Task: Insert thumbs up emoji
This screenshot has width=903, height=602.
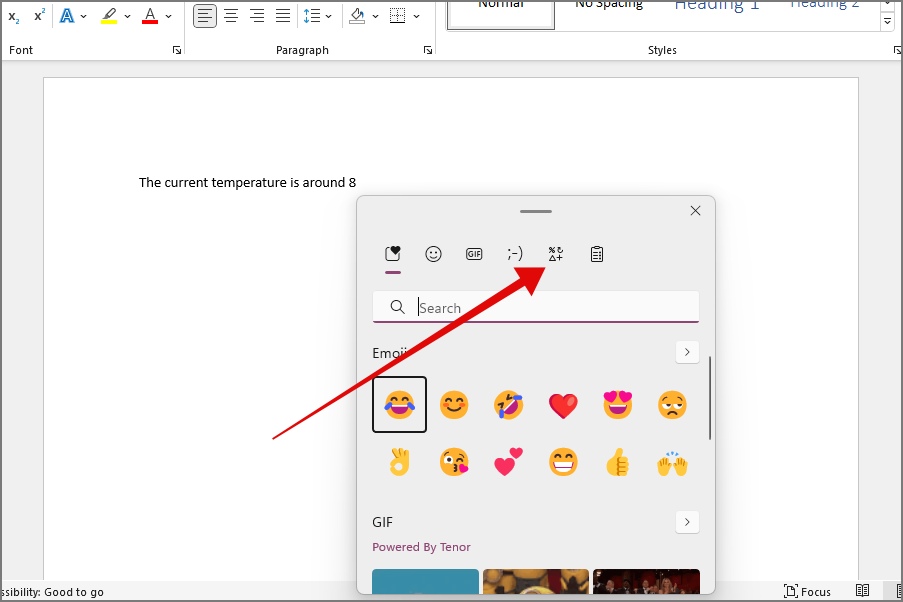Action: 618,462
